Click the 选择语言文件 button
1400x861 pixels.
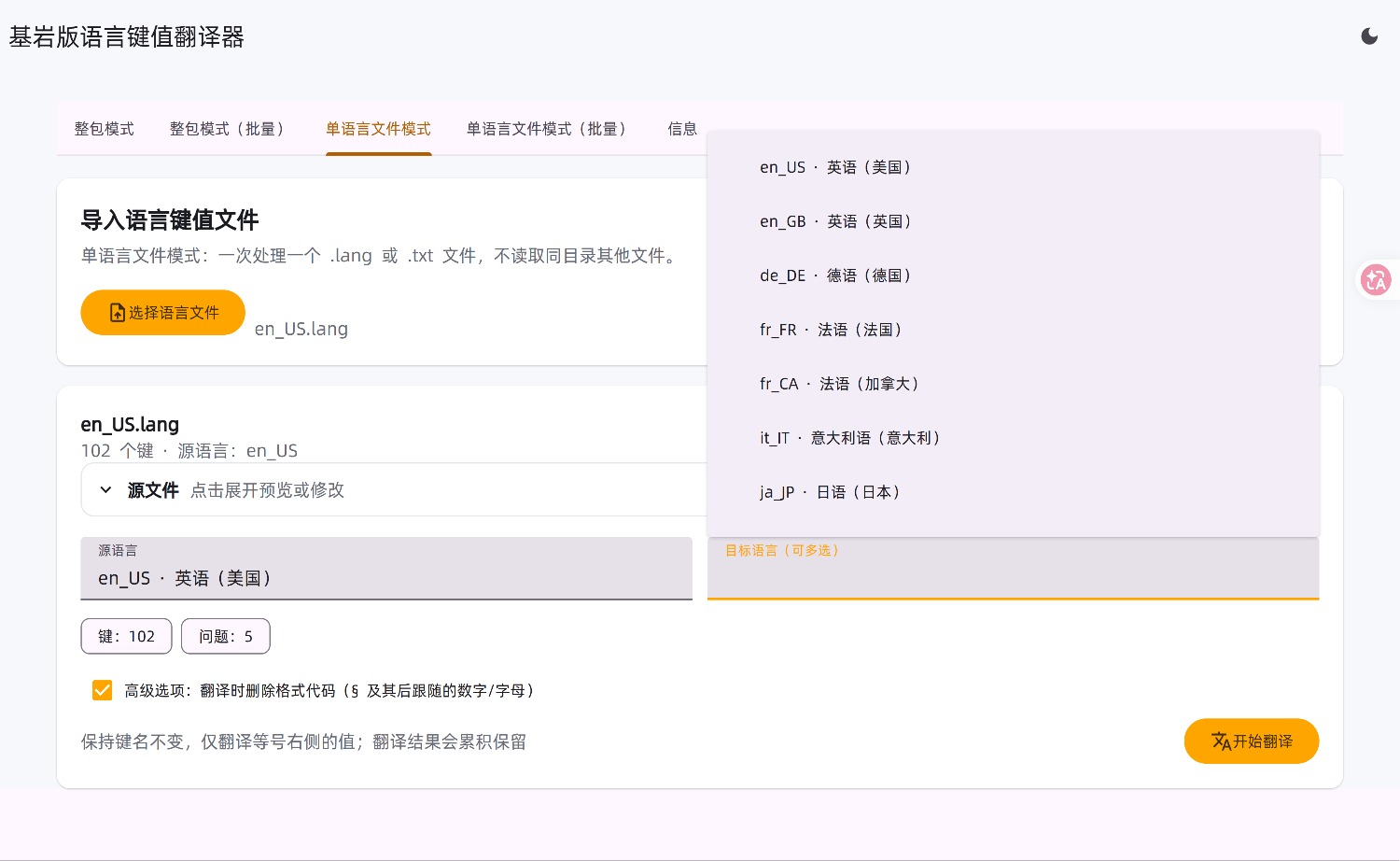(x=163, y=313)
